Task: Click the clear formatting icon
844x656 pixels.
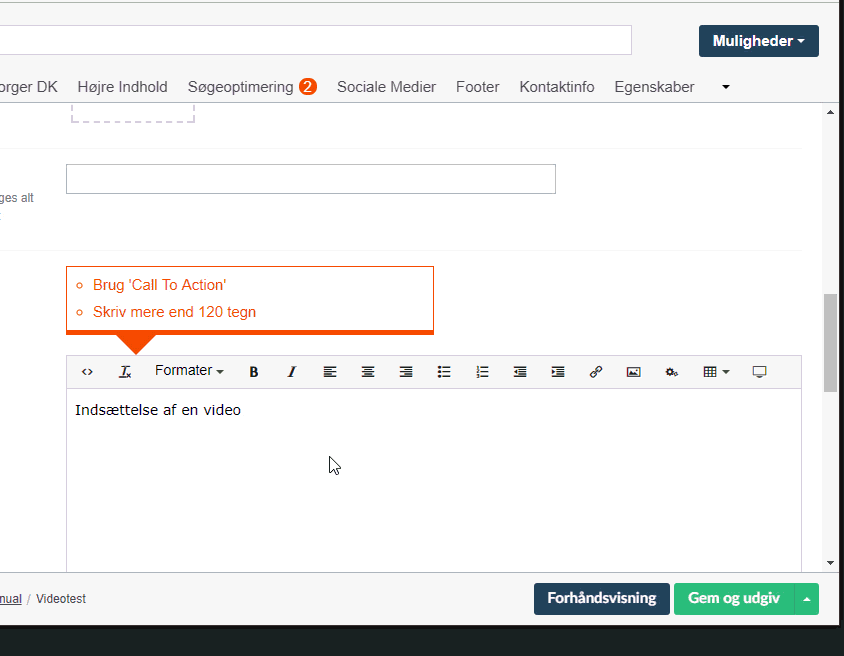Action: 125,372
